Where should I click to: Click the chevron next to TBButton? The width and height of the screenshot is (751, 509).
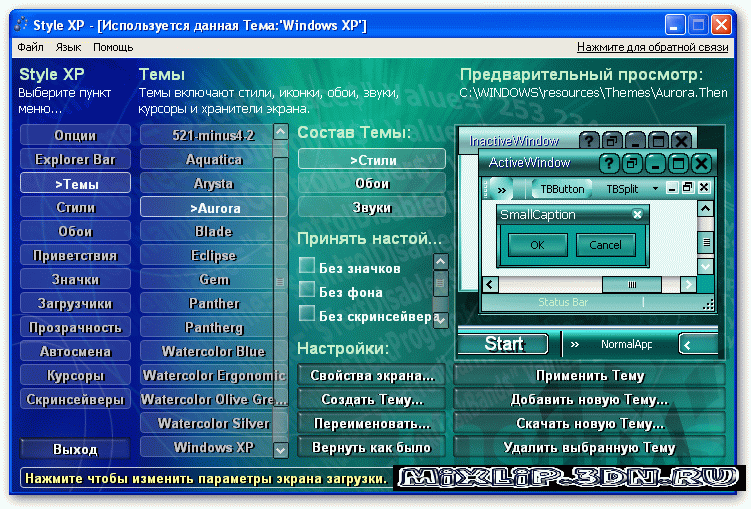point(501,190)
